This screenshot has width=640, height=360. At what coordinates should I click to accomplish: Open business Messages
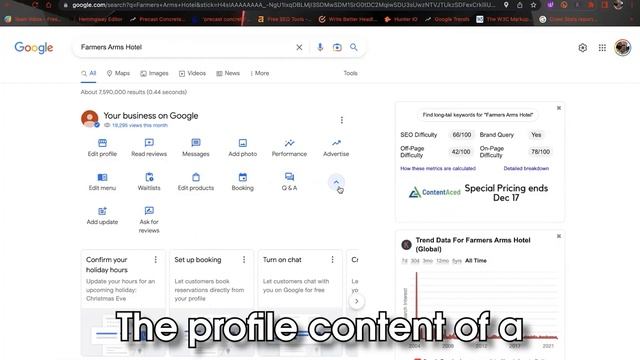click(x=196, y=148)
